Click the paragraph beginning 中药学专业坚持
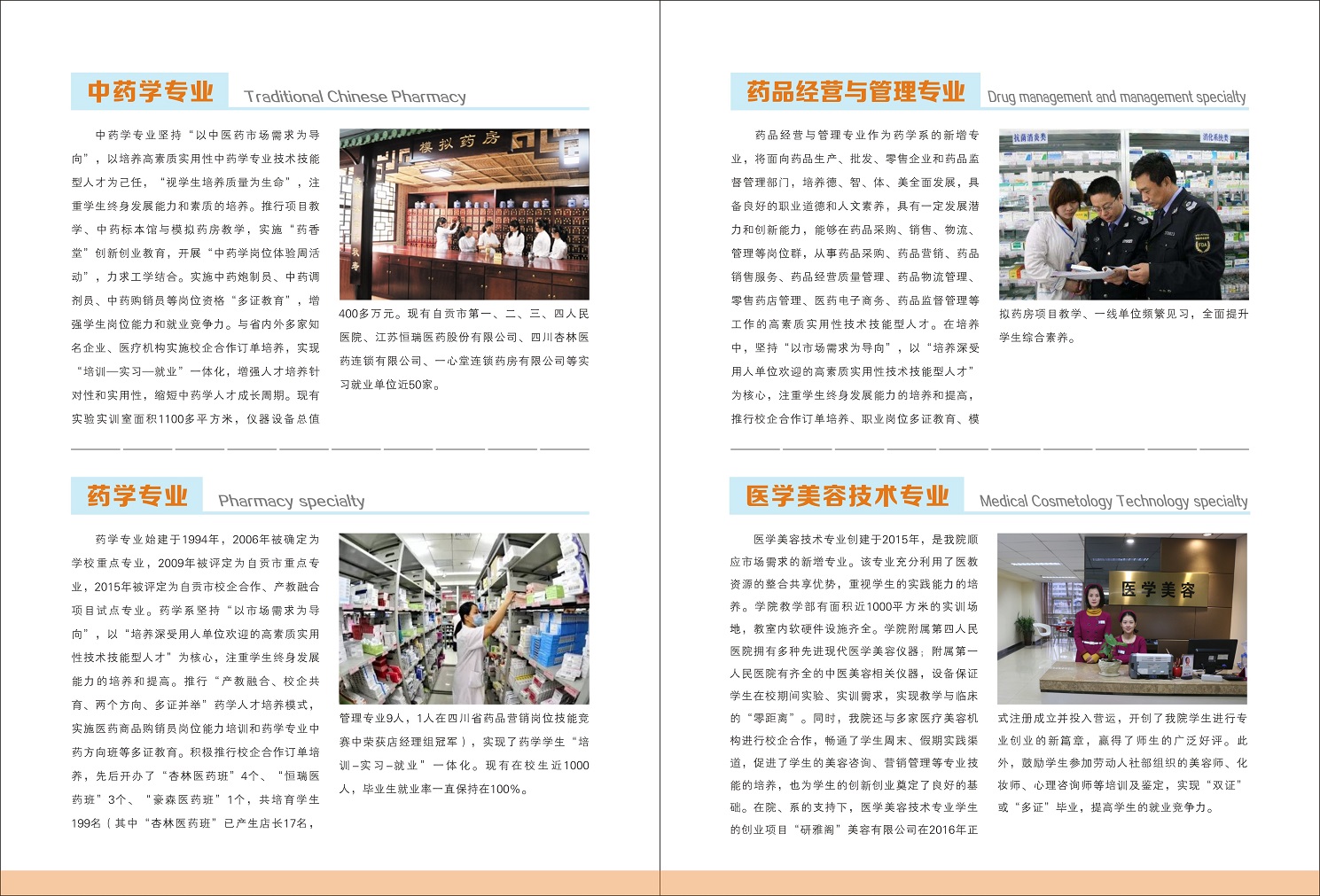The height and width of the screenshot is (896, 1320). pos(196,277)
